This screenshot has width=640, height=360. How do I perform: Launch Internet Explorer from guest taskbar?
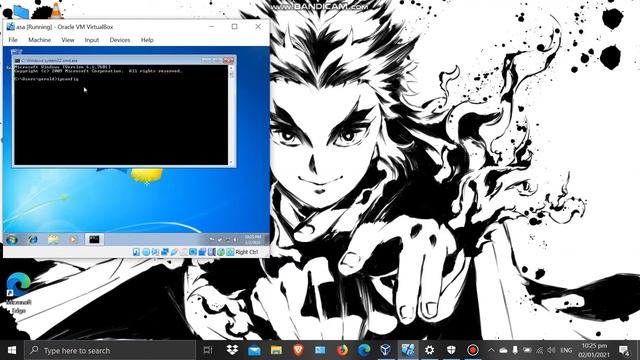(33, 240)
